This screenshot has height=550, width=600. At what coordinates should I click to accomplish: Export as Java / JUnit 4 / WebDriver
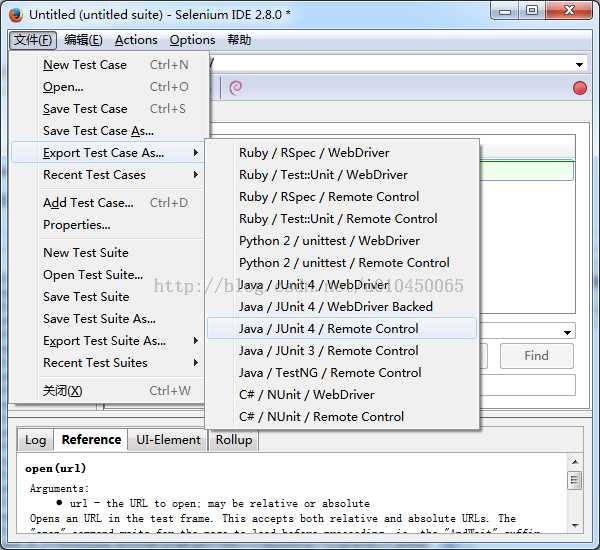click(342, 285)
